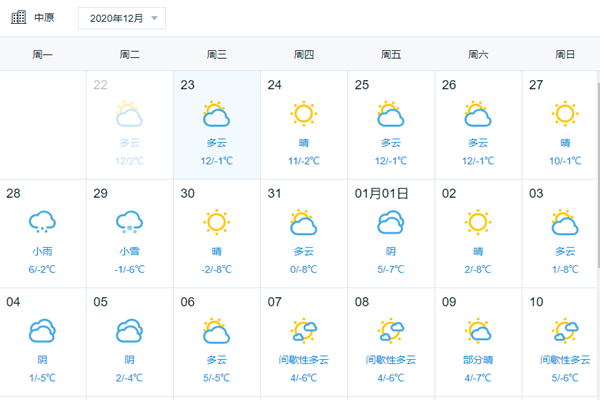Screen dimensions: 600x400
Task: Open the 中原 location label
Action: [x=44, y=18]
